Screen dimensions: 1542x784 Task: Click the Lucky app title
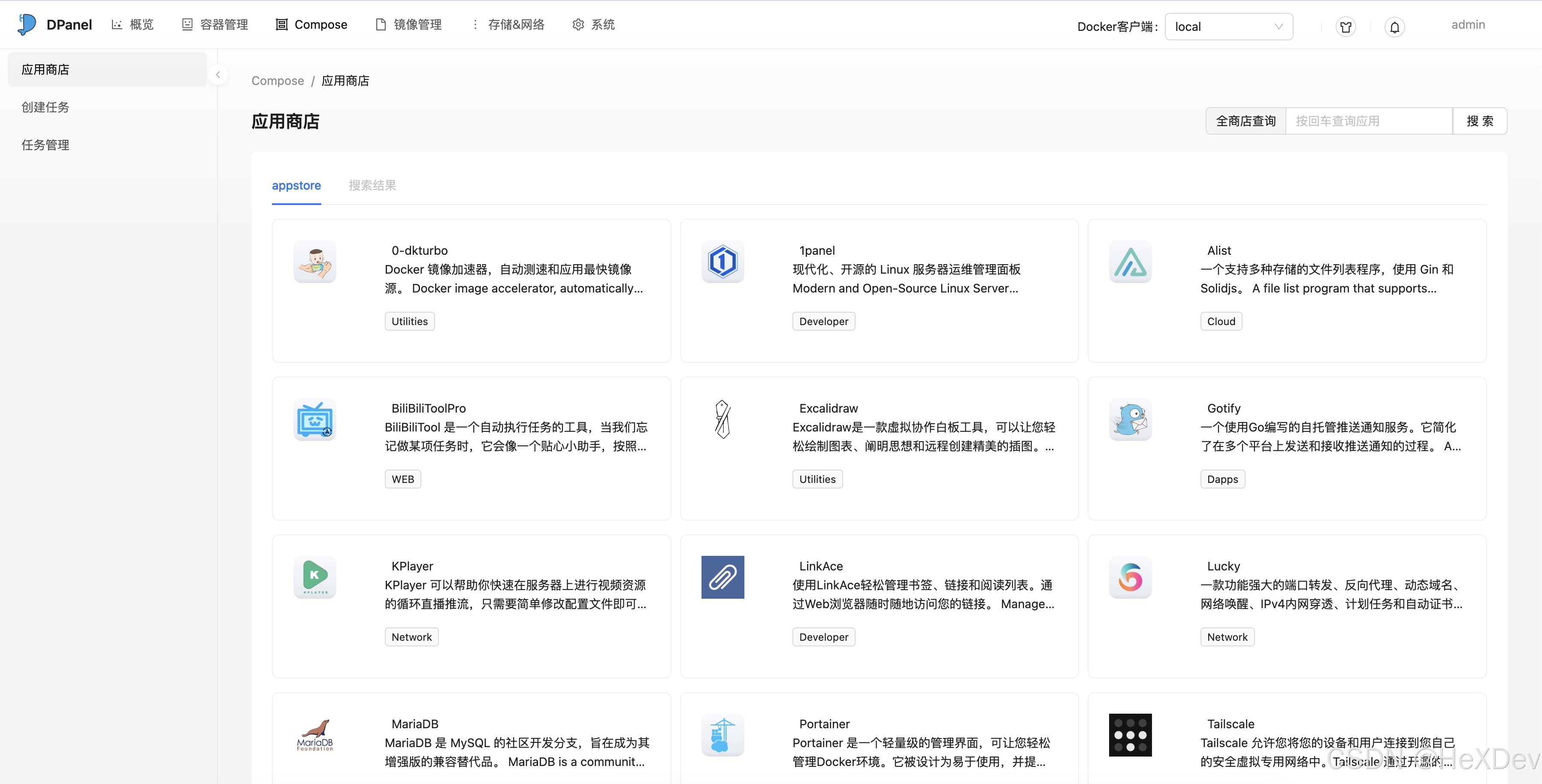[x=1224, y=566]
